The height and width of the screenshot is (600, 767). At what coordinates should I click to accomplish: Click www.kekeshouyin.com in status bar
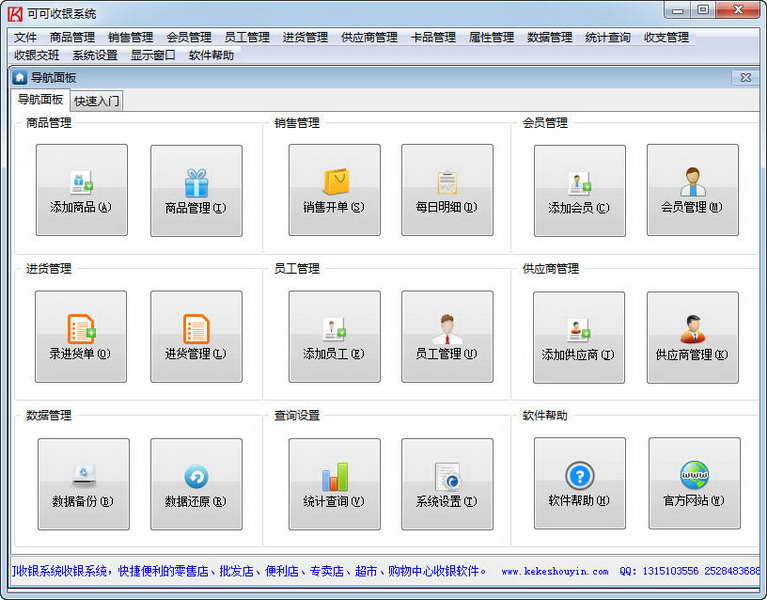coord(555,571)
